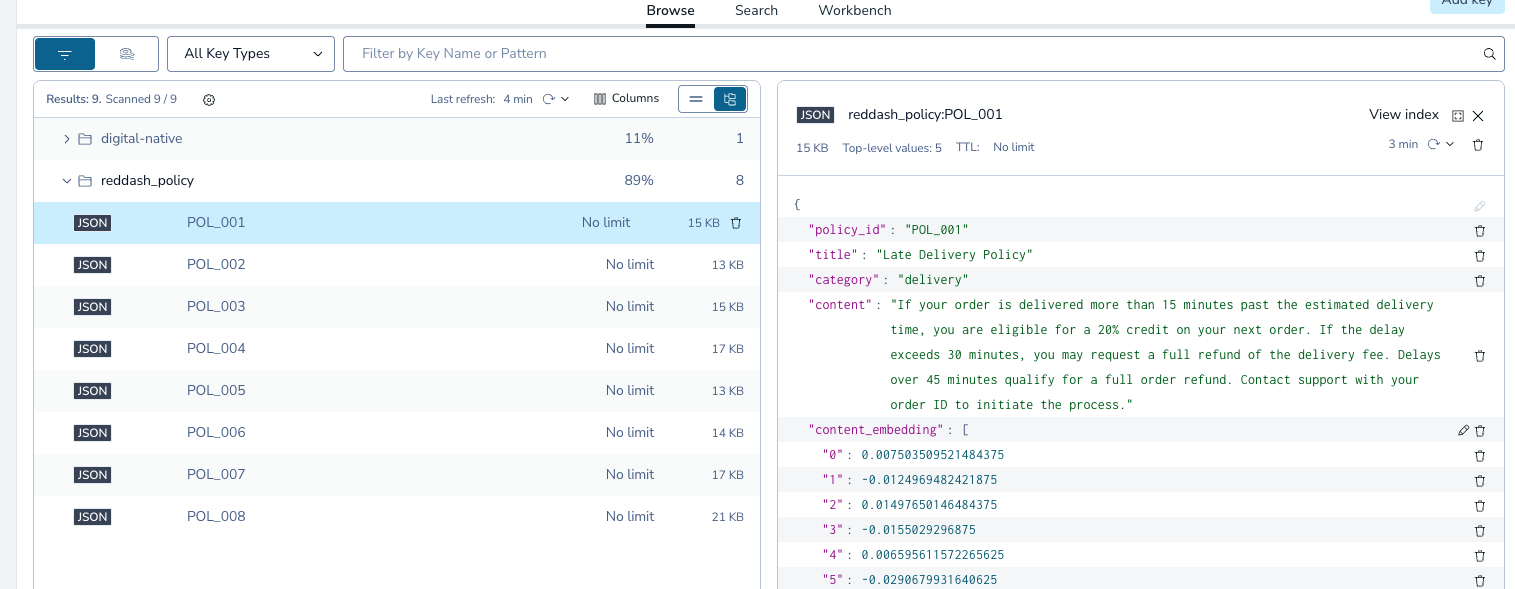The height and width of the screenshot is (589, 1515).
Task: Select the POL_008 key row
Action: [397, 517]
